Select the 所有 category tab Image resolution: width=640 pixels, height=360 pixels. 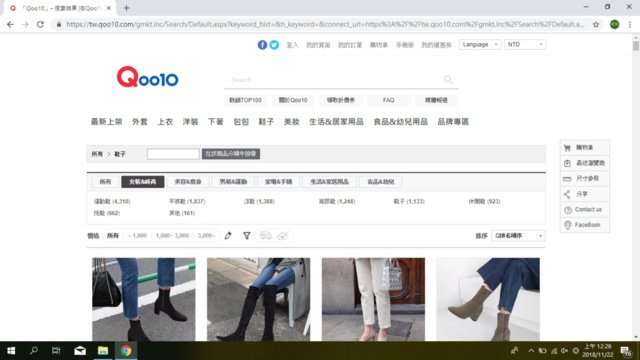[x=105, y=182]
